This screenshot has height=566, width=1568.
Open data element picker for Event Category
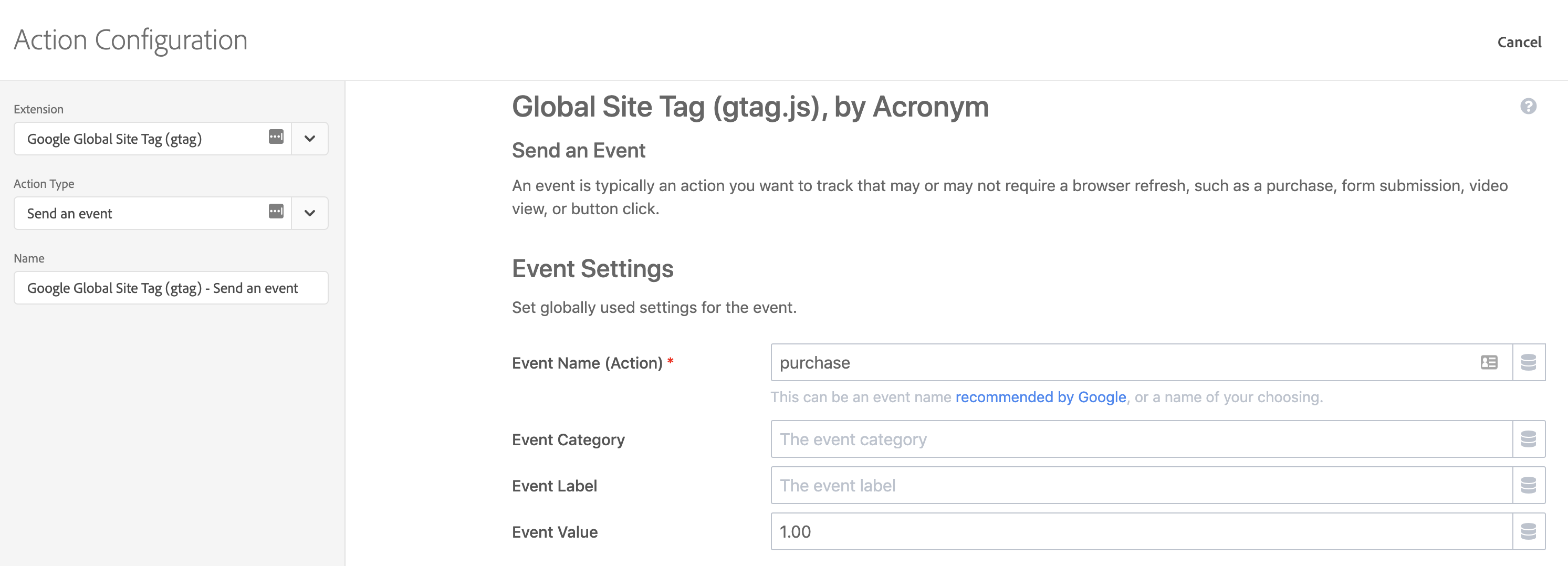(x=1529, y=439)
